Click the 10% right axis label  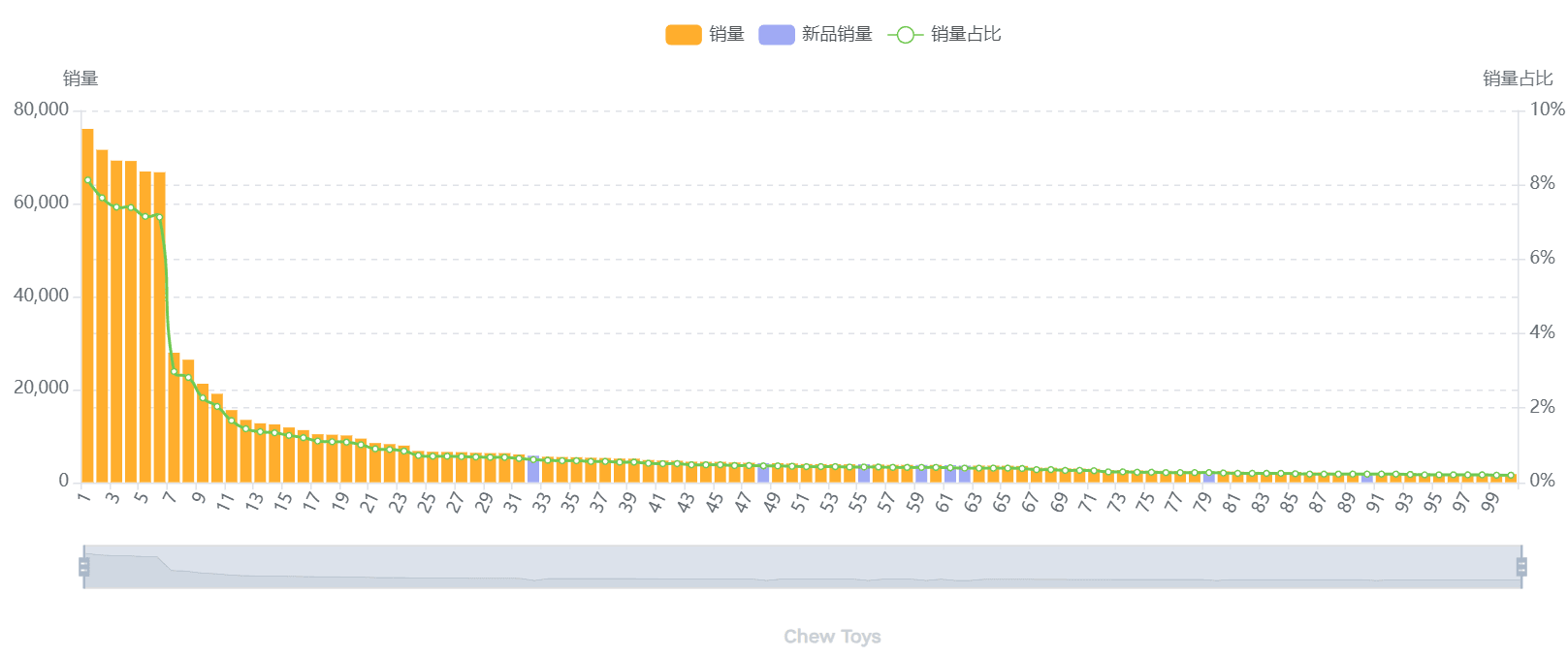click(x=1547, y=109)
